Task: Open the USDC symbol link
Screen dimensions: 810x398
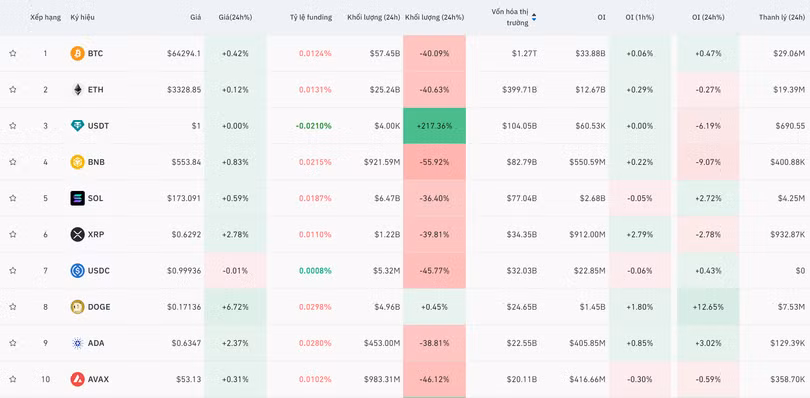Action: [x=99, y=270]
